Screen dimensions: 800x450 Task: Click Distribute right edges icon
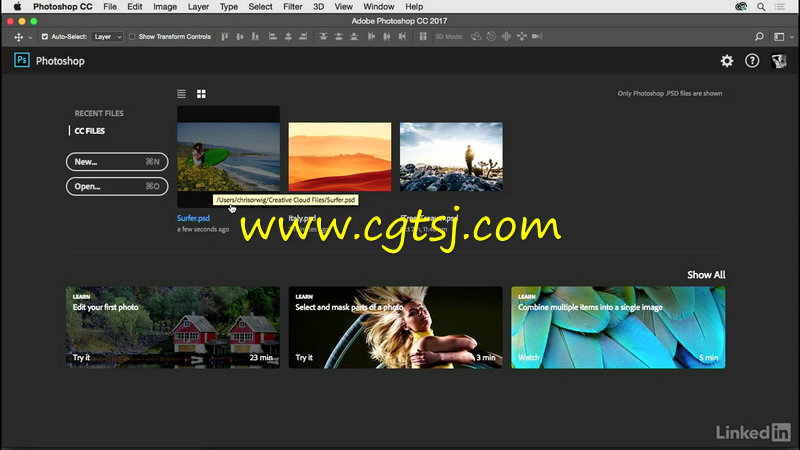coord(402,37)
